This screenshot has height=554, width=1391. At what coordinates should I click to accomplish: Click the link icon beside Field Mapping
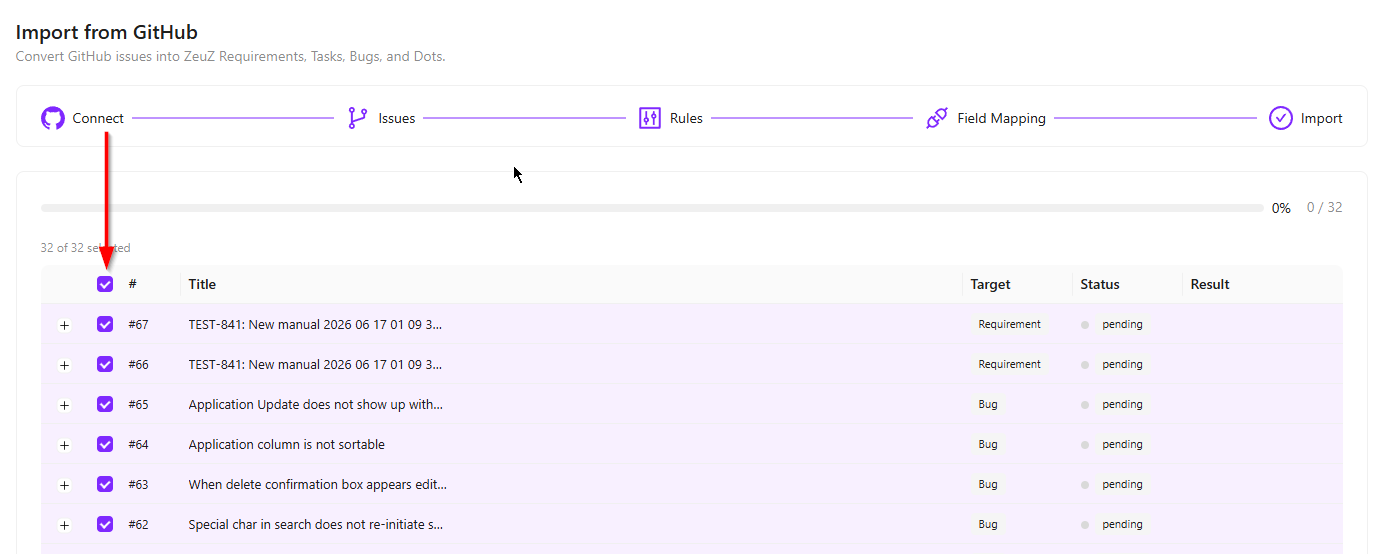pos(936,118)
